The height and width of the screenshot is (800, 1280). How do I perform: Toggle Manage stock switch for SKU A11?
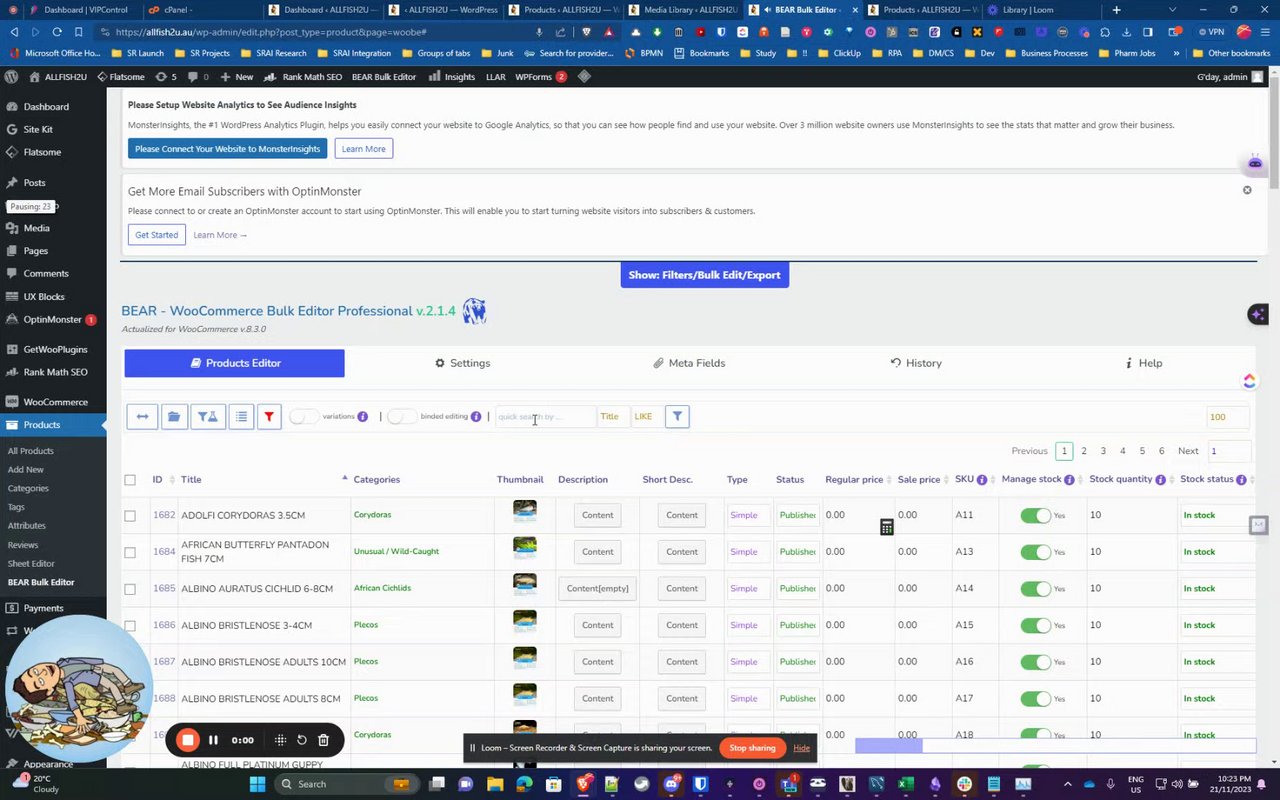[x=1035, y=516]
